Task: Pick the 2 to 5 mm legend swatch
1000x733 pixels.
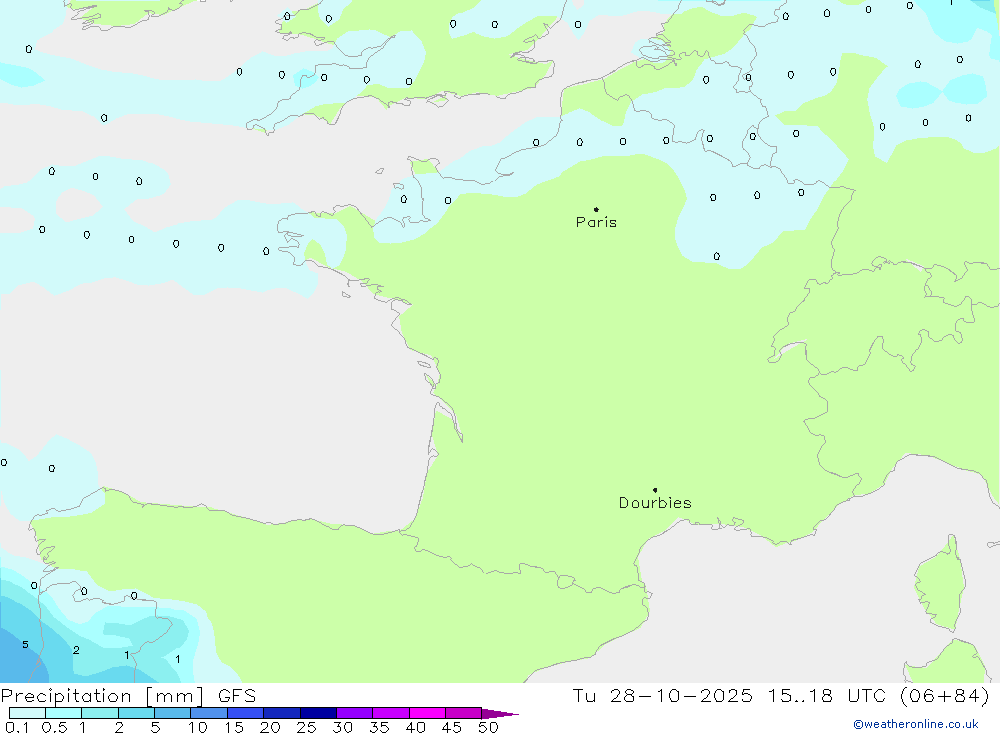Action: click(136, 713)
